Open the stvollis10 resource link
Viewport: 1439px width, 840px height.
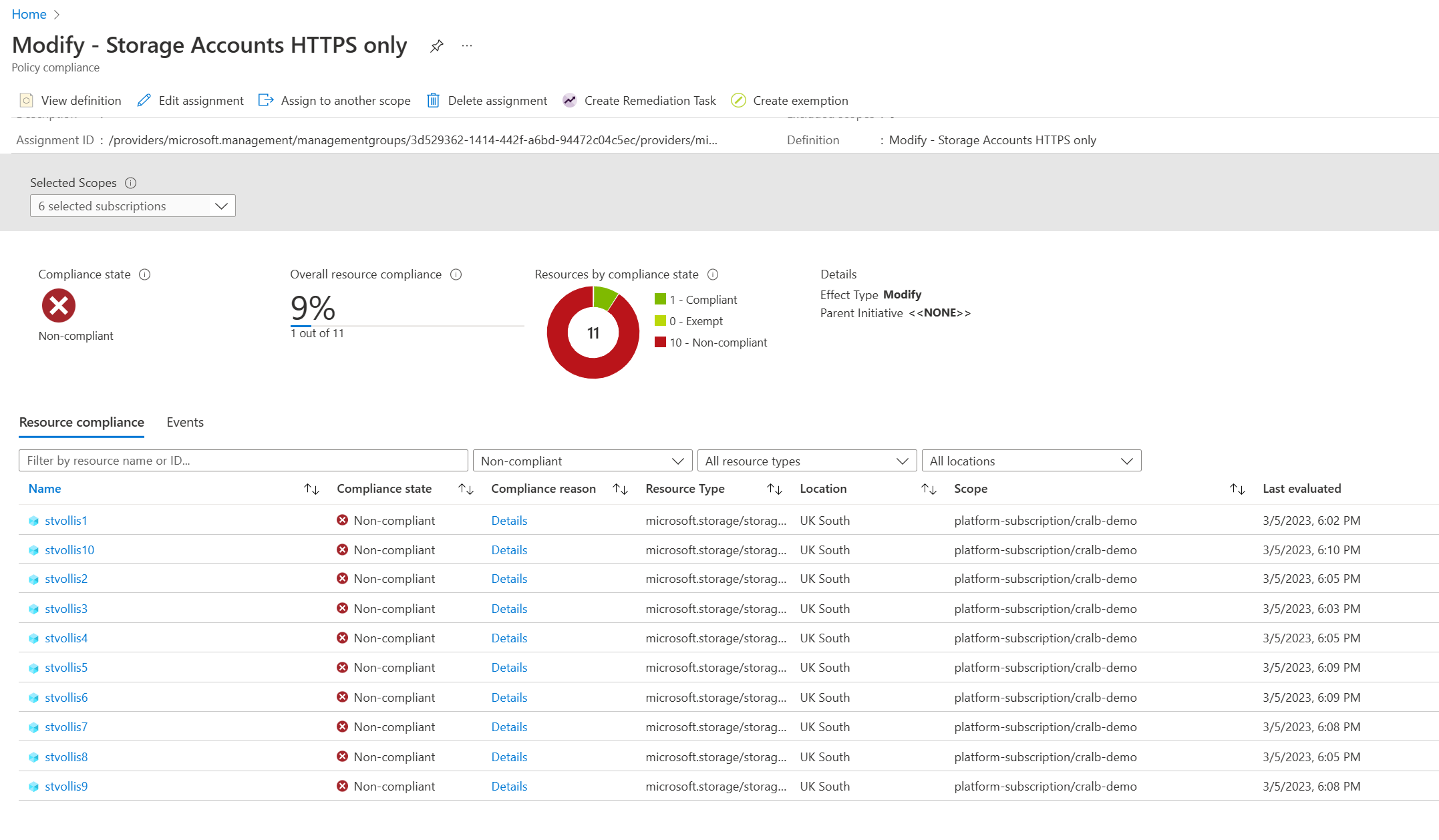tap(69, 550)
